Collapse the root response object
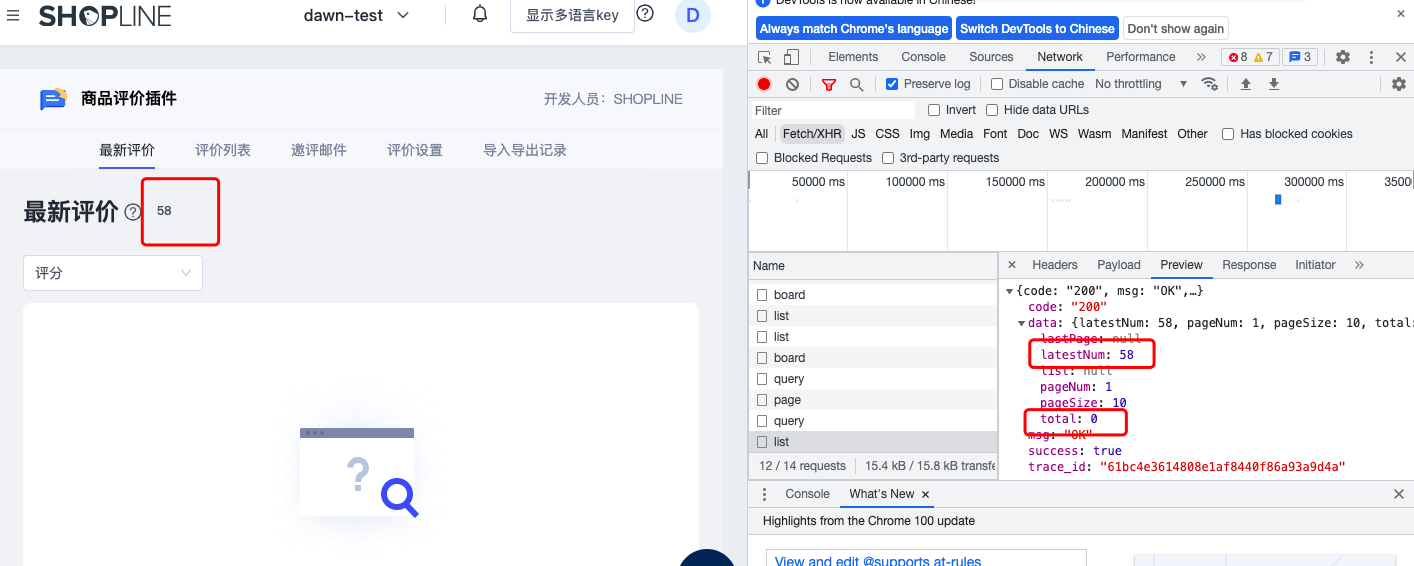1414x566 pixels. click(x=1010, y=291)
